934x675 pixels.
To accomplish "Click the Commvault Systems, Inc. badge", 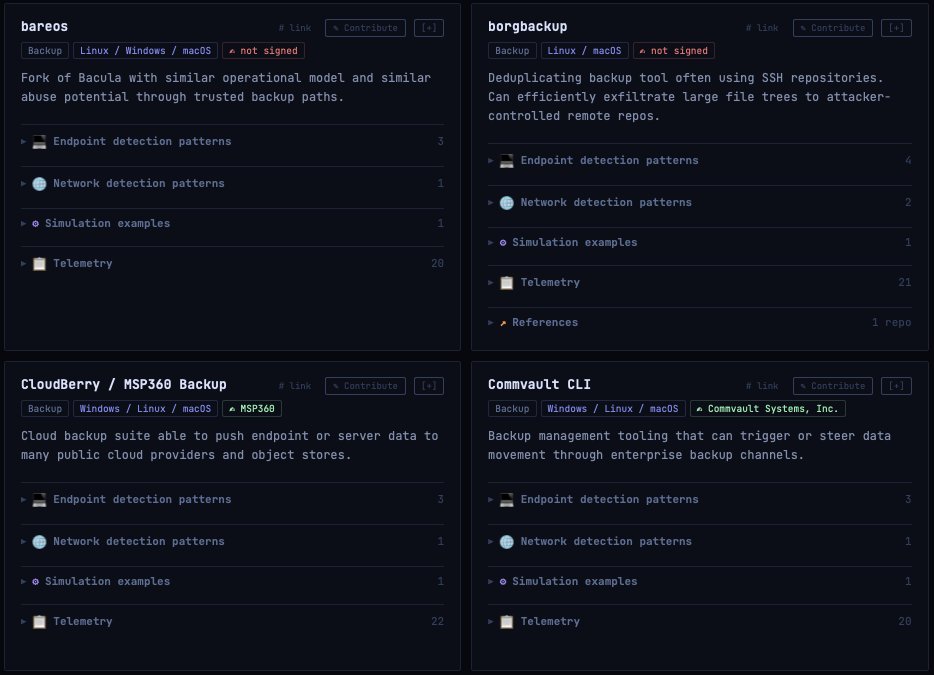I will 768,409.
